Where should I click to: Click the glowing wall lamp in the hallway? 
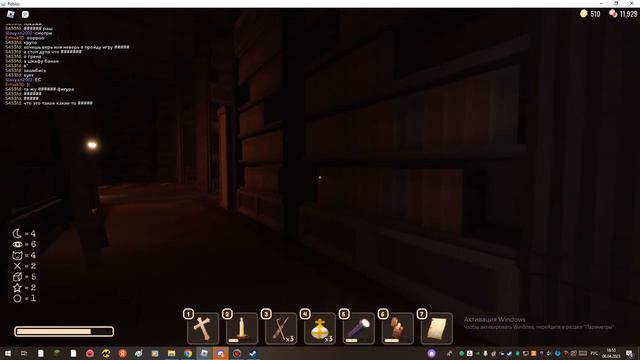(x=92, y=144)
